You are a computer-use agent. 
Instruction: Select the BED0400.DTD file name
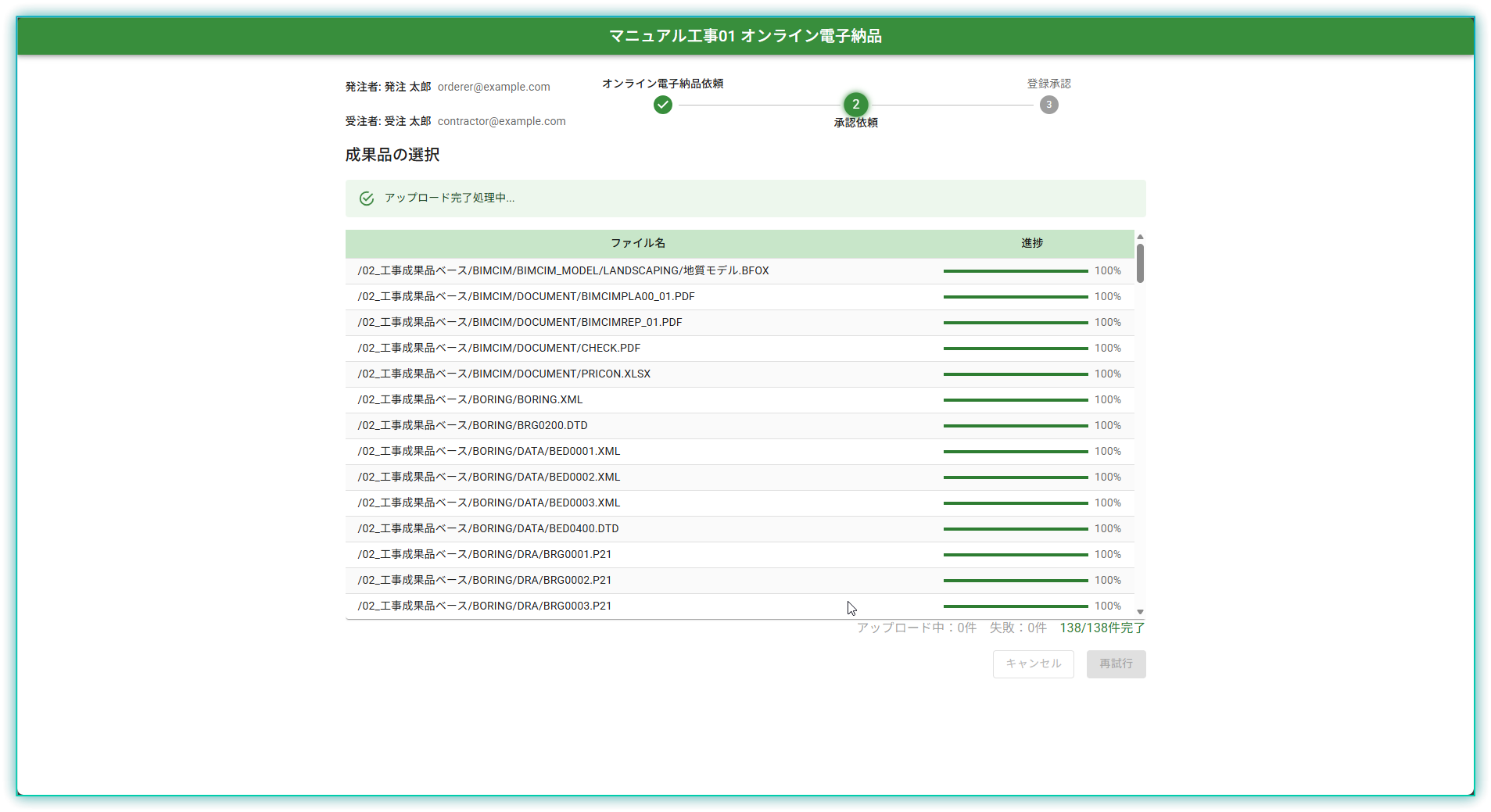tap(489, 529)
